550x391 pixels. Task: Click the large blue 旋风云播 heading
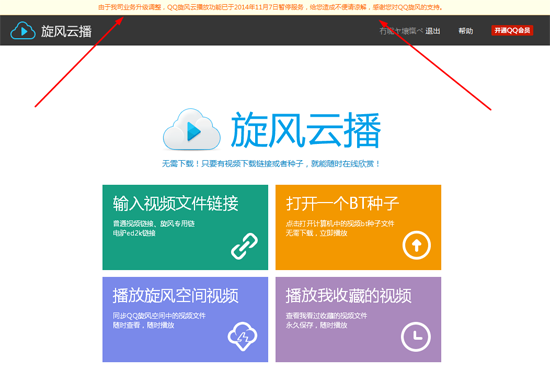click(x=306, y=130)
